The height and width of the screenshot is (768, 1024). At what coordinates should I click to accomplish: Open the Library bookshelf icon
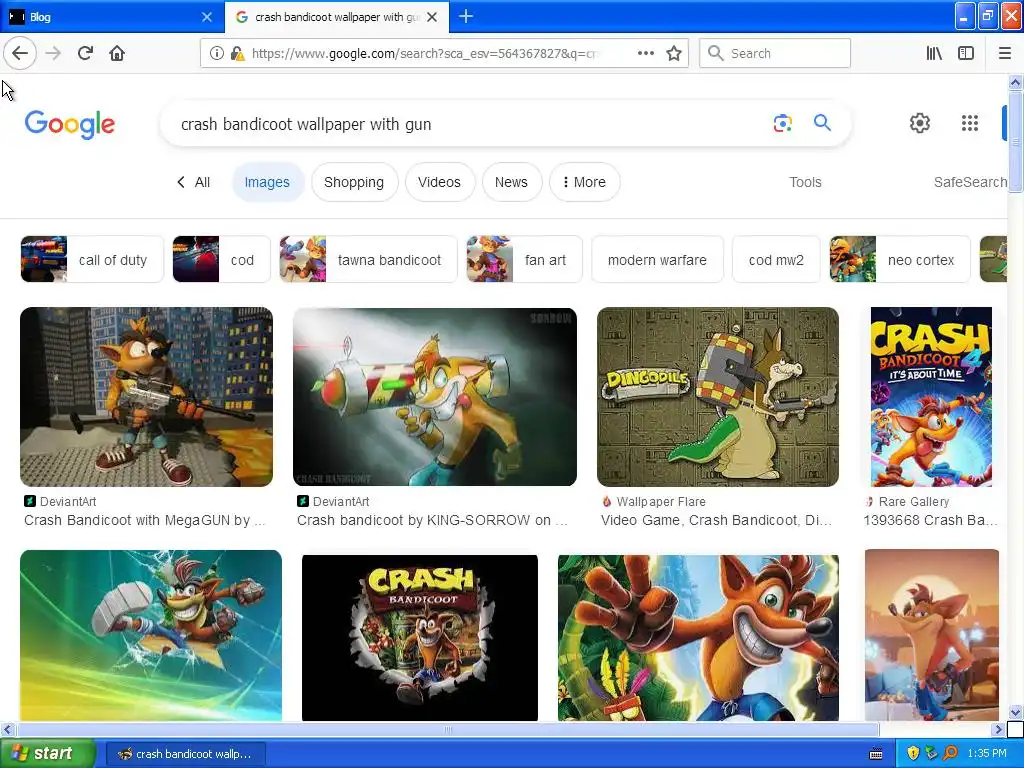coord(935,53)
